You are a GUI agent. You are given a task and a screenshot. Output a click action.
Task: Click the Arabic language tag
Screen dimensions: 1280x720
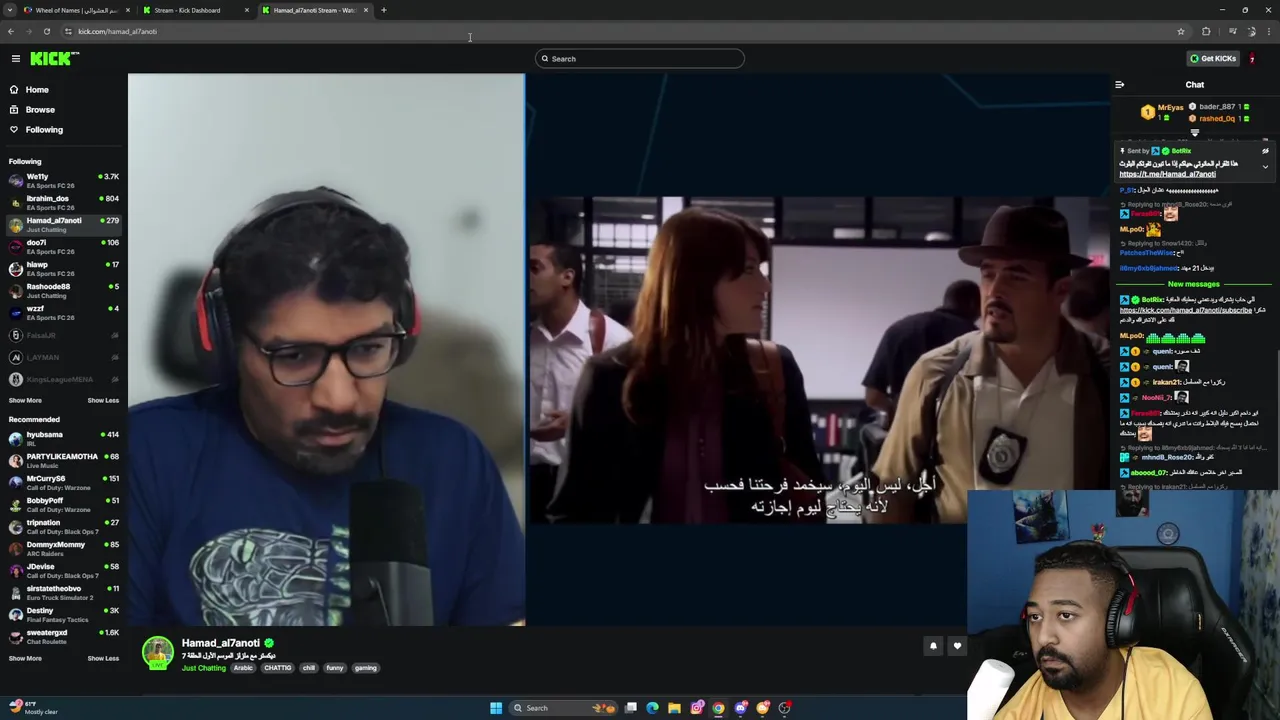(243, 668)
